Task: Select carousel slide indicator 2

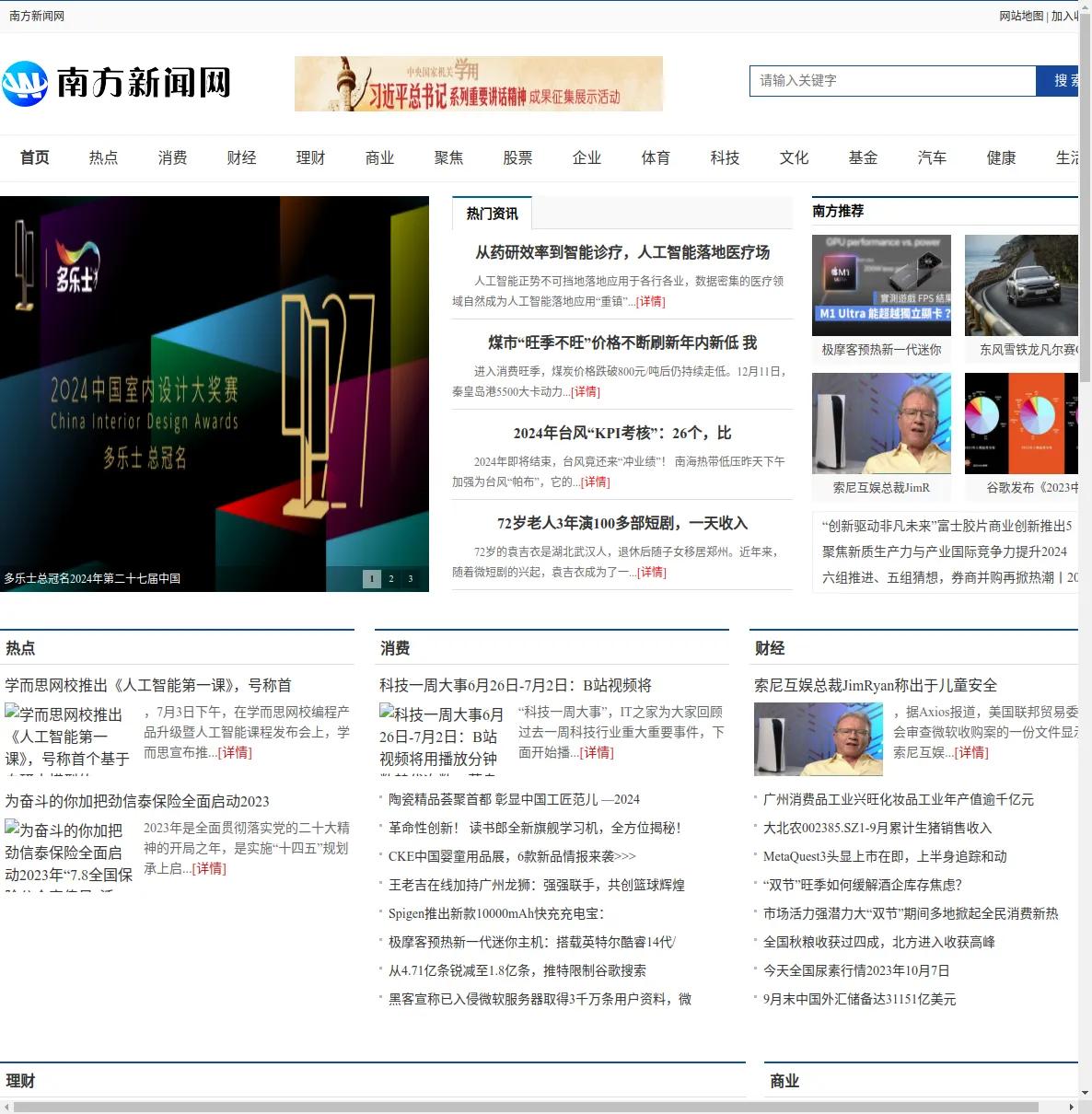Action: [391, 578]
